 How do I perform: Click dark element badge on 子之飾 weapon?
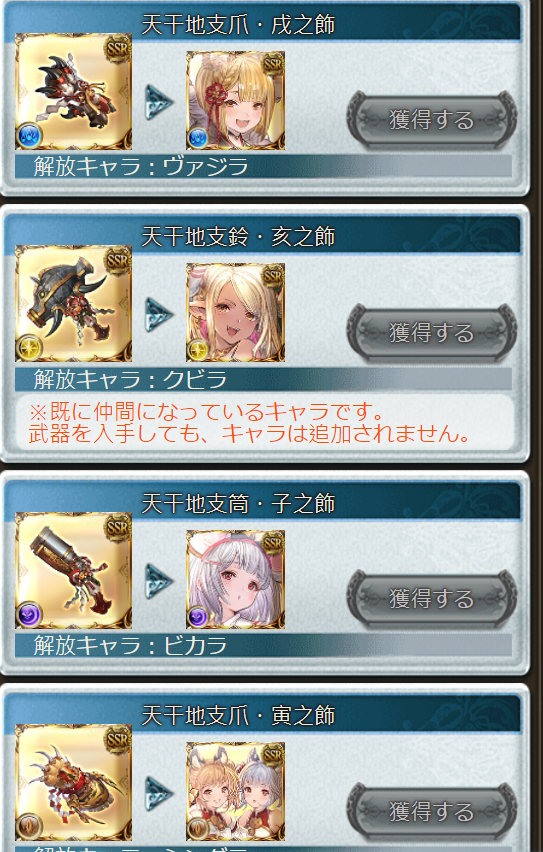point(29,615)
